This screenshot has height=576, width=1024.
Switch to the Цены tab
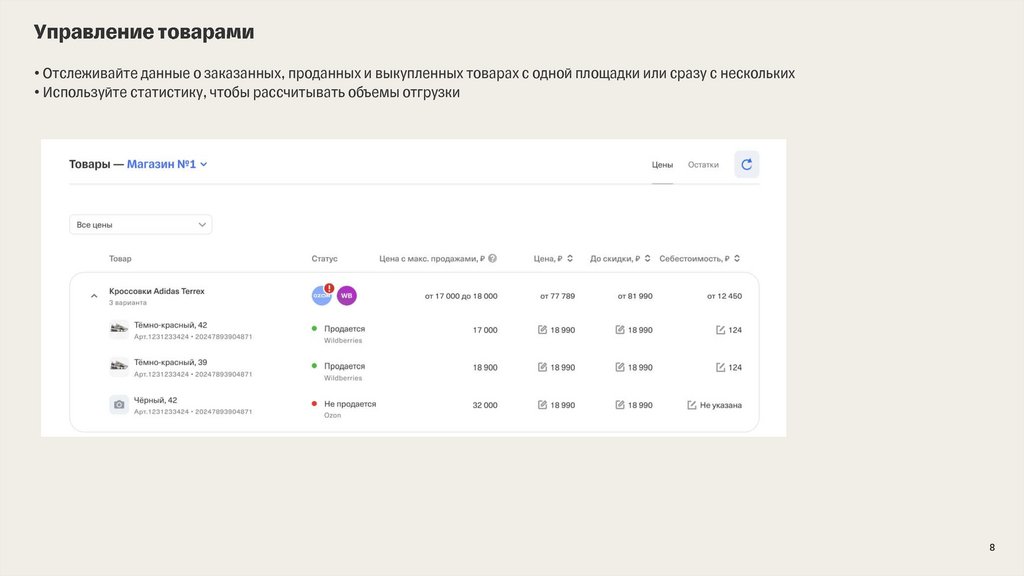click(662, 165)
